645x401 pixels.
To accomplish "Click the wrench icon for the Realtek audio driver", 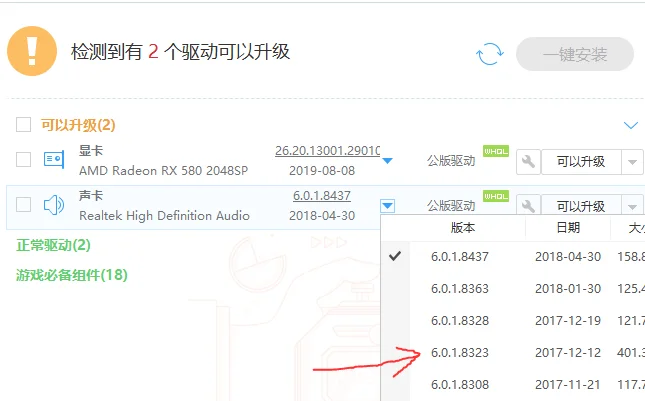I will coord(528,205).
